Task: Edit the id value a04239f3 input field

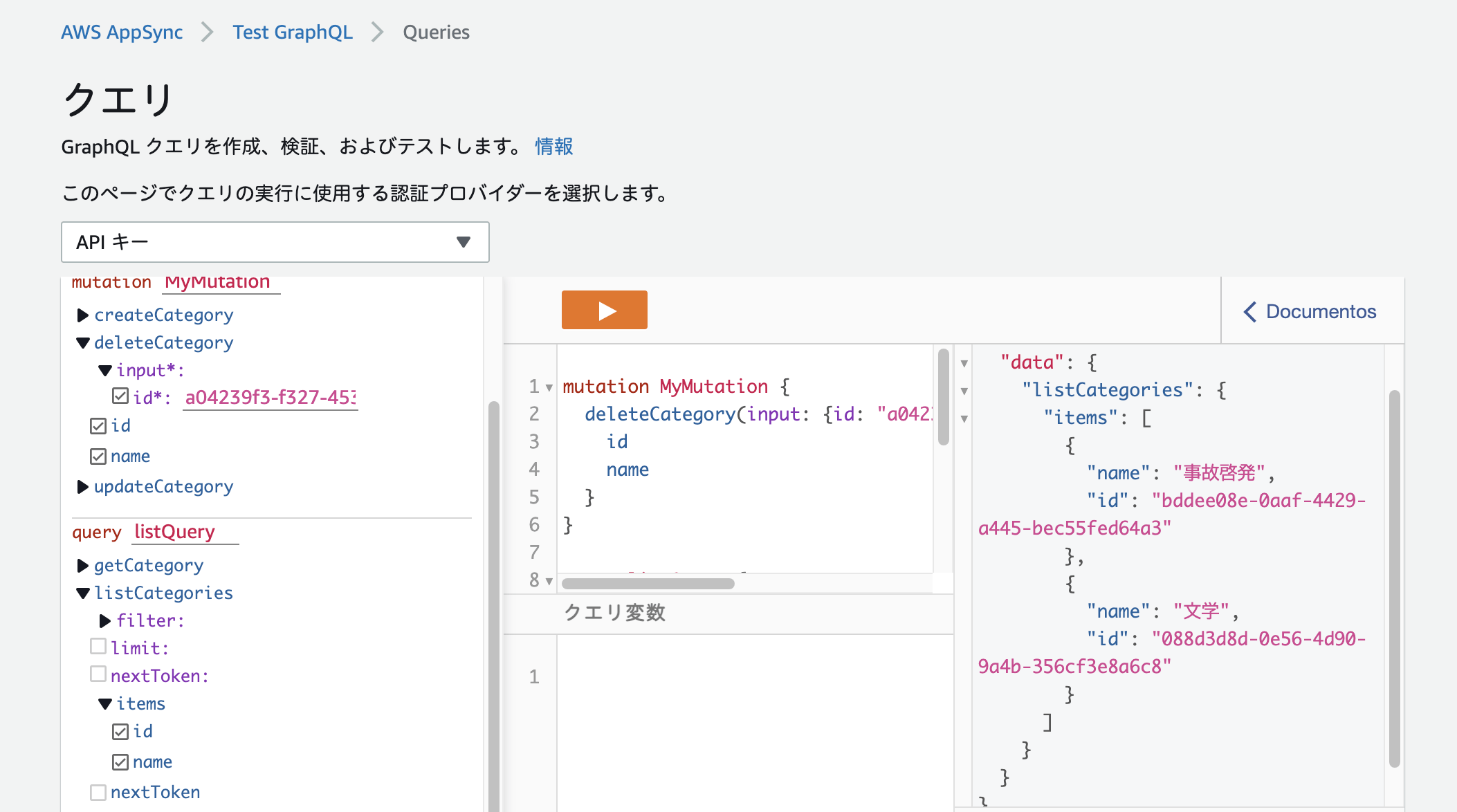Action: 271,398
